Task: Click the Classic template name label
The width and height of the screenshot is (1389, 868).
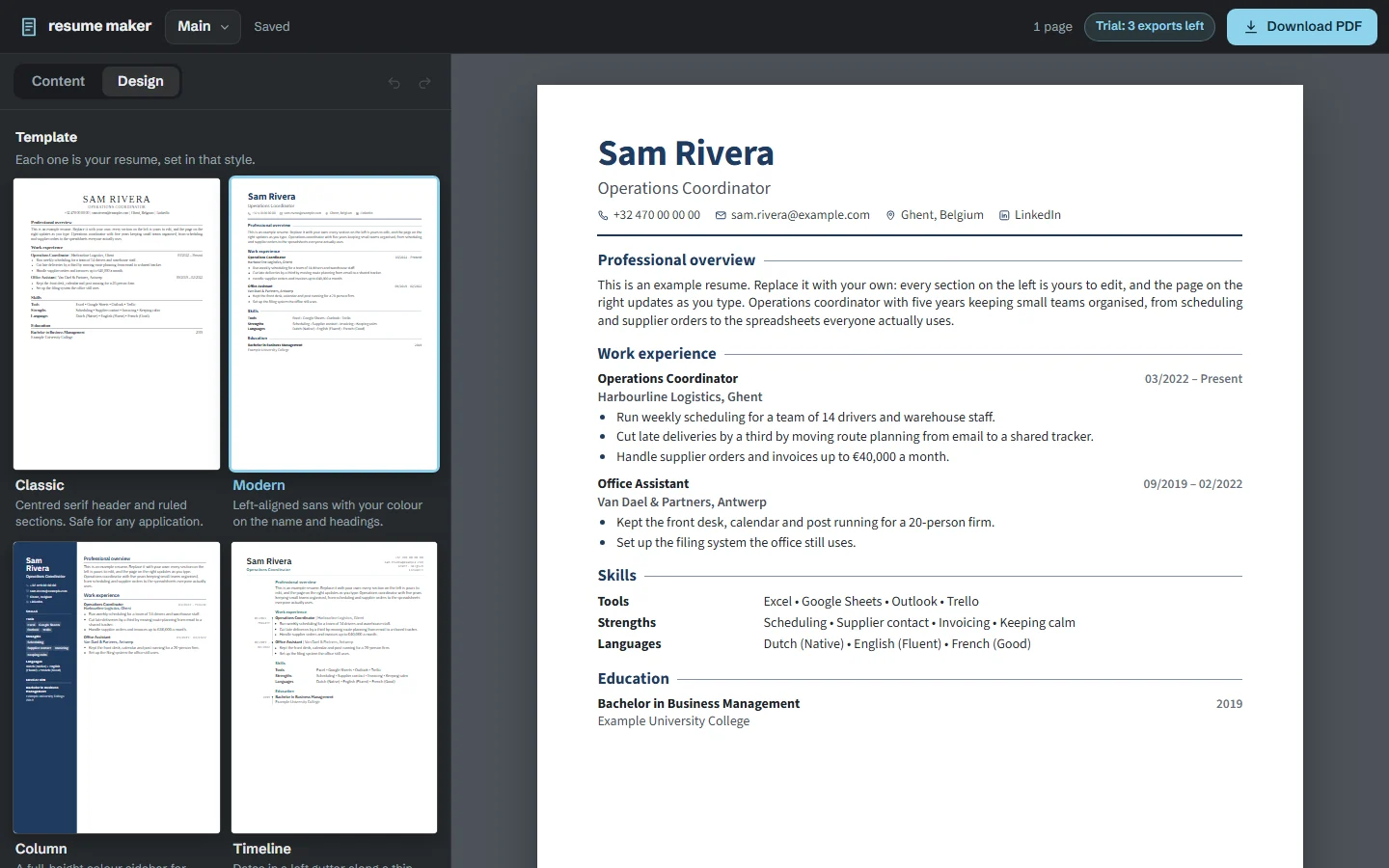Action: 40,485
